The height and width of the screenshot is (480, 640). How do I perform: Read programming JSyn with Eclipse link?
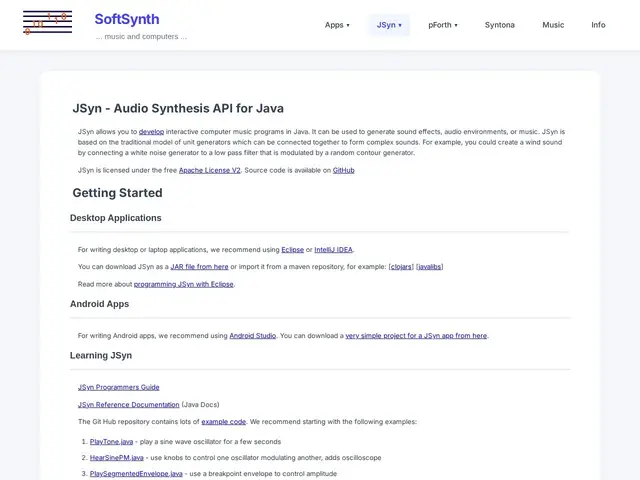tap(184, 284)
